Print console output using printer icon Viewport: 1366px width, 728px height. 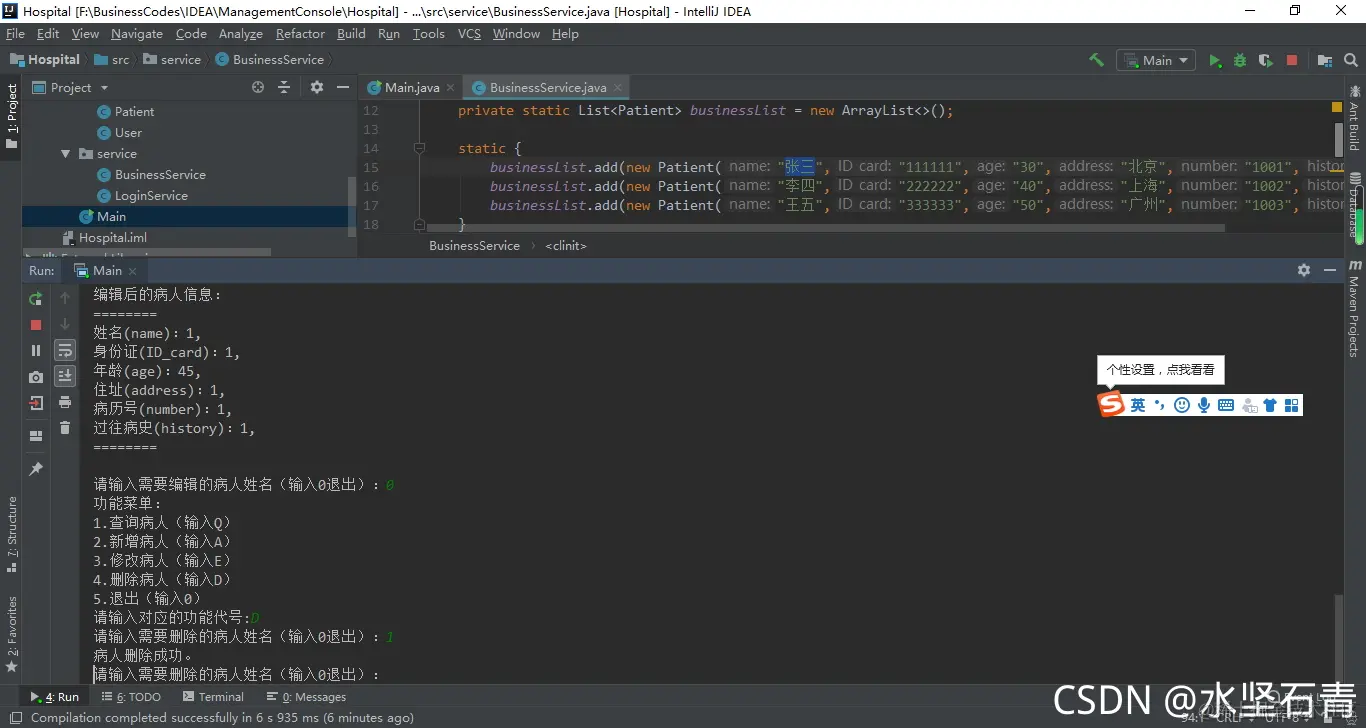point(65,402)
